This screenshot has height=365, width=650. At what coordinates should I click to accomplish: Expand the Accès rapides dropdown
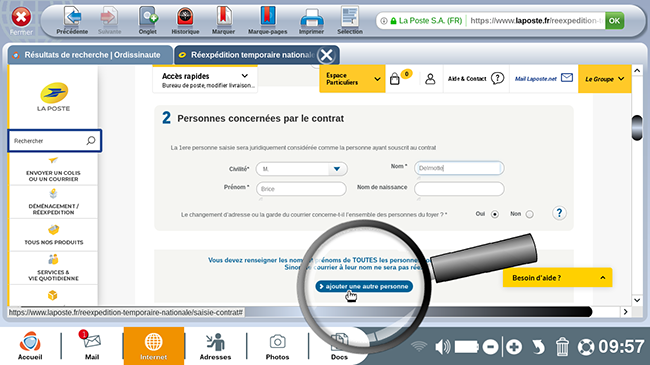click(x=205, y=79)
